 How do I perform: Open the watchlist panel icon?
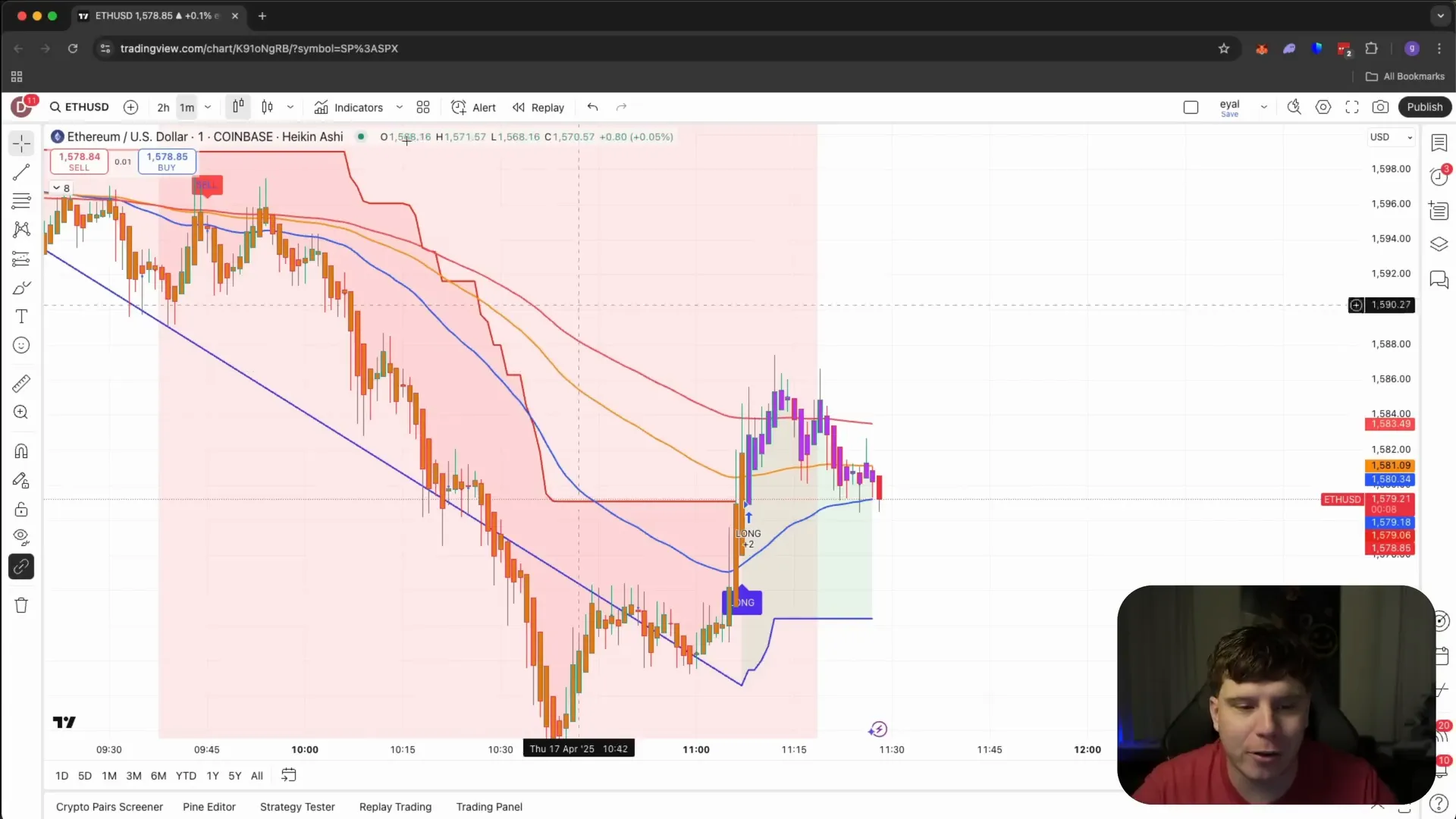tap(1439, 143)
